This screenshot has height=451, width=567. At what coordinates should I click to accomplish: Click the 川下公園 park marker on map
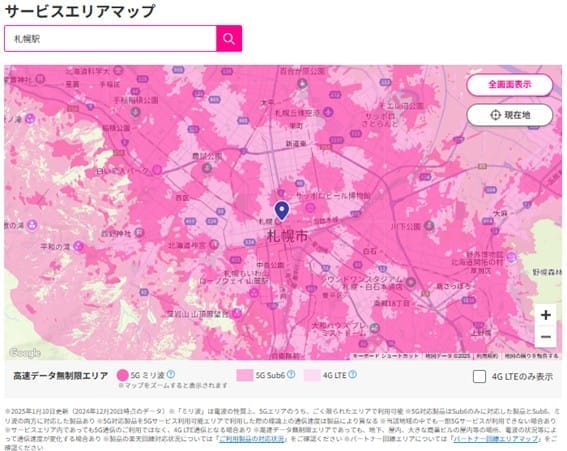coord(429,226)
